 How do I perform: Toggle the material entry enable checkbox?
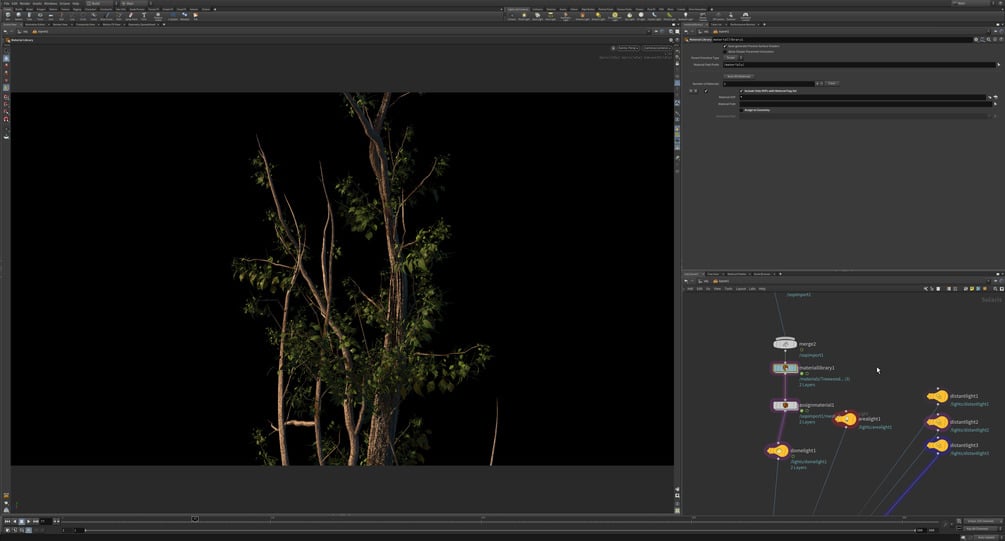706,90
